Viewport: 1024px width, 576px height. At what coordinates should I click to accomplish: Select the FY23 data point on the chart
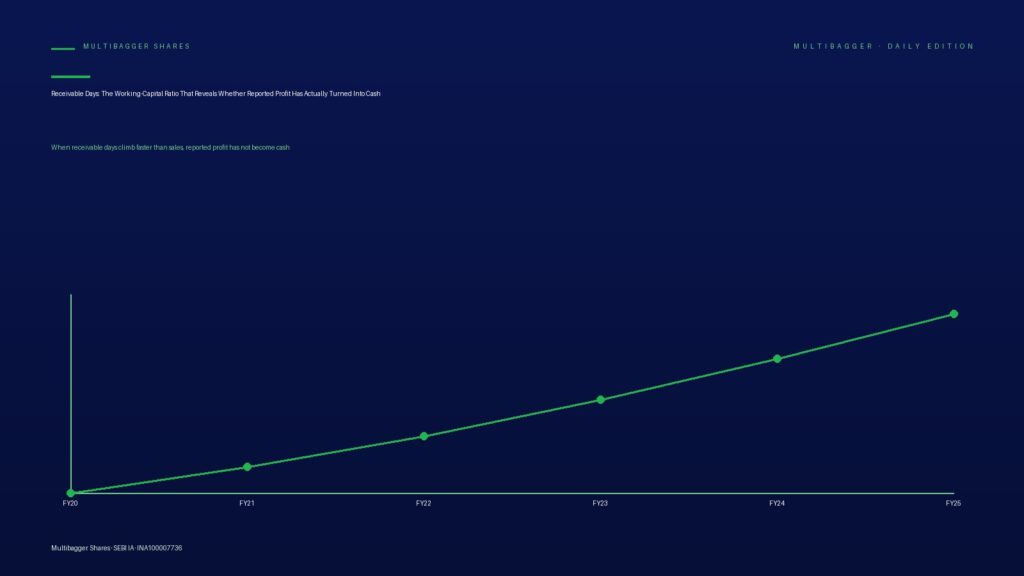coord(600,400)
